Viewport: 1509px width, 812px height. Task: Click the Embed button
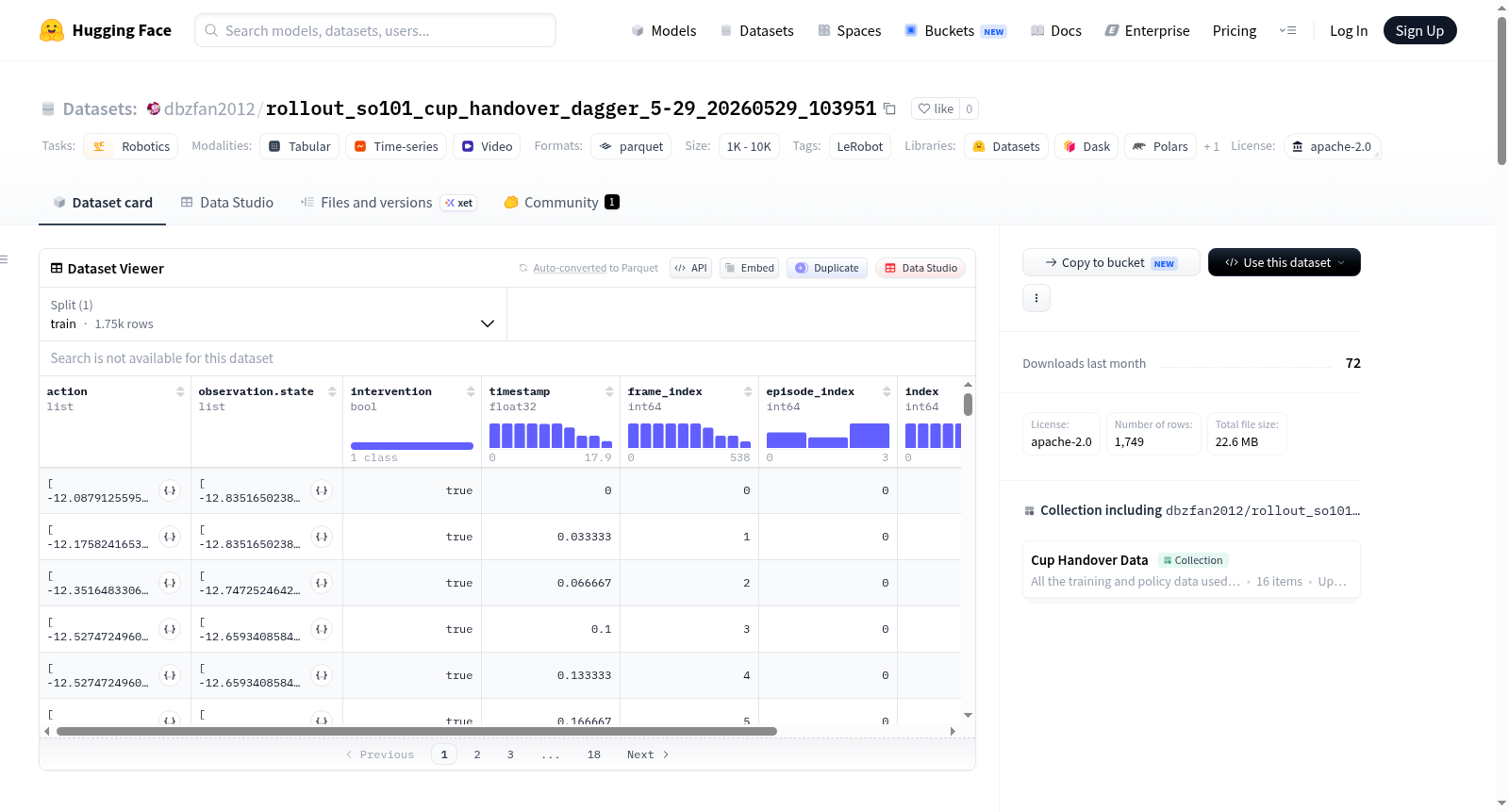pyautogui.click(x=749, y=268)
